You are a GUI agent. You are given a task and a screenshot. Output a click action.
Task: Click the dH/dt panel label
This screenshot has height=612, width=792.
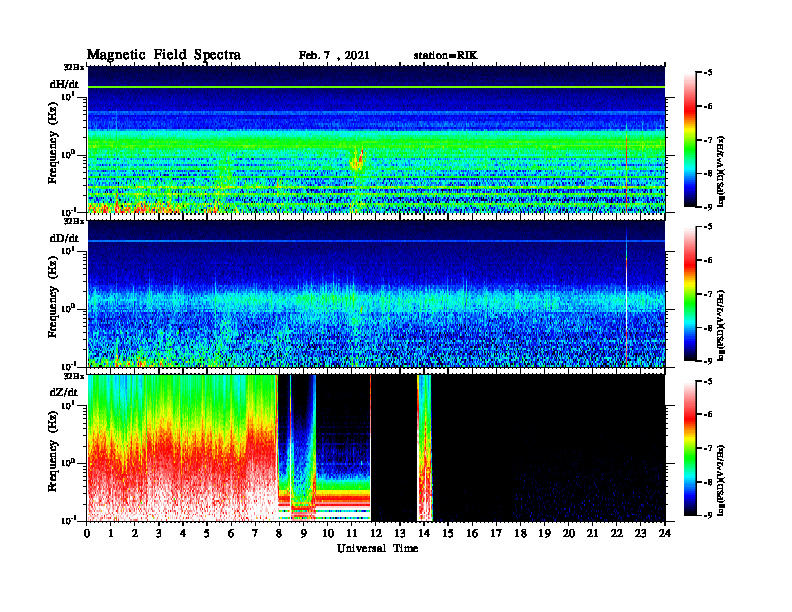point(64,84)
